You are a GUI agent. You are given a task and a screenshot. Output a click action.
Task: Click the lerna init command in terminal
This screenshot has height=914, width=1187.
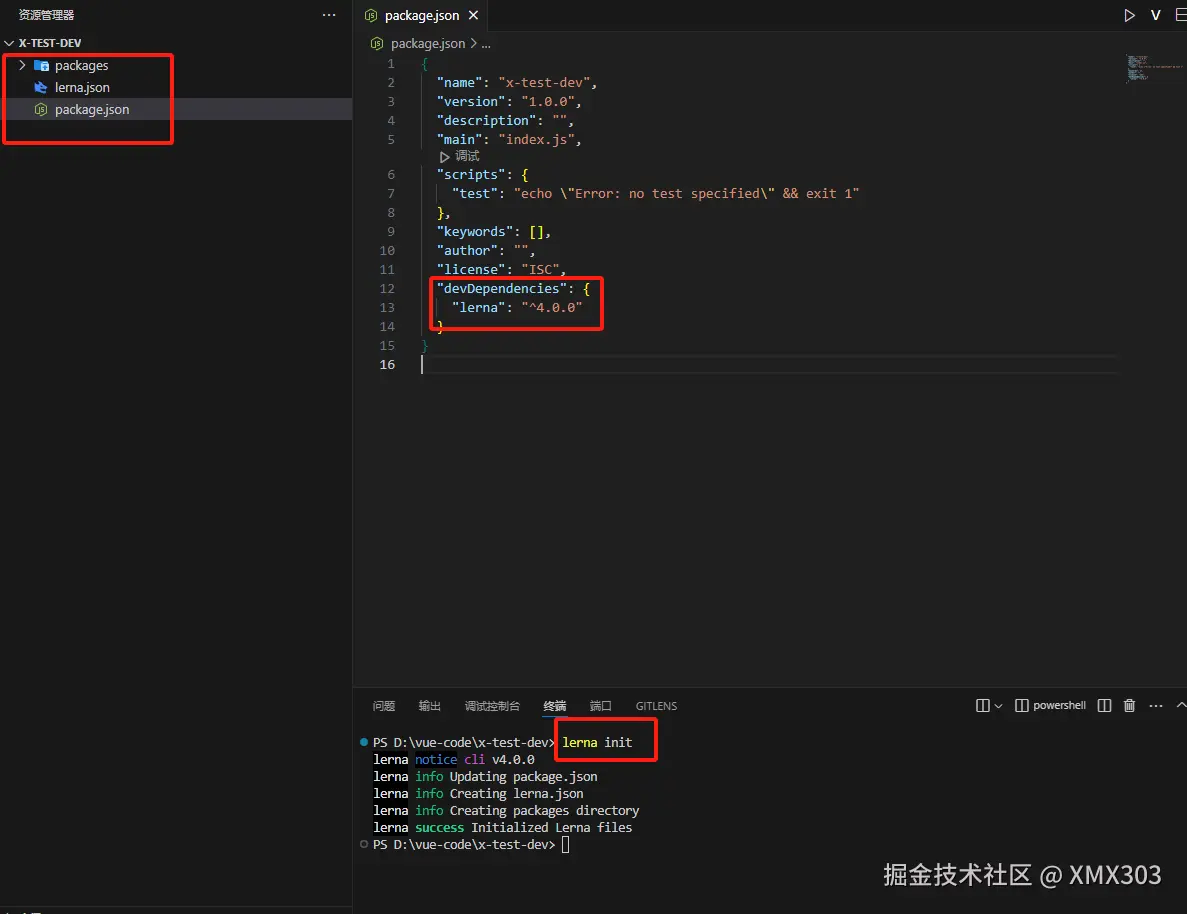coord(597,743)
